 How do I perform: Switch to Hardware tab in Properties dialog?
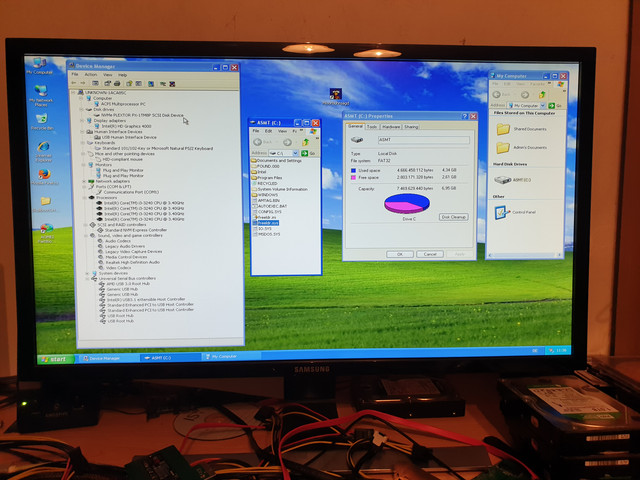(391, 127)
